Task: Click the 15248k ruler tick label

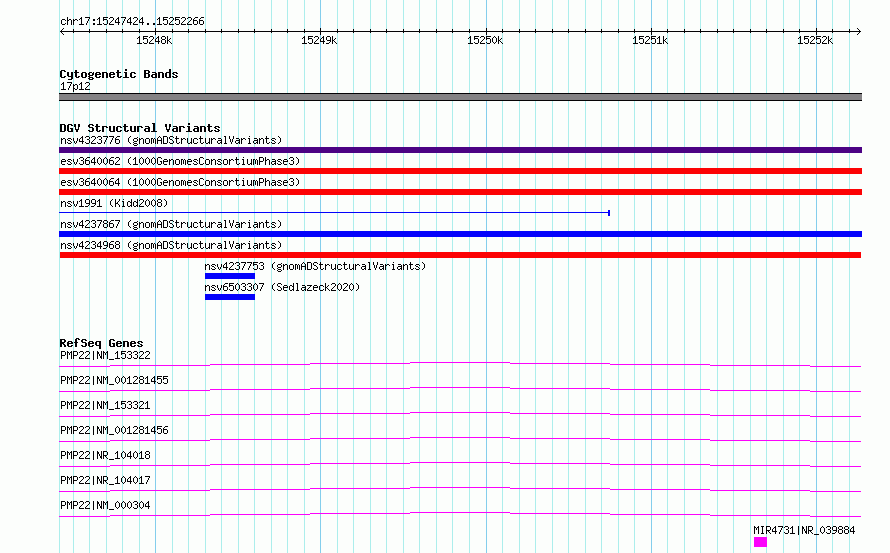Action: click(154, 40)
